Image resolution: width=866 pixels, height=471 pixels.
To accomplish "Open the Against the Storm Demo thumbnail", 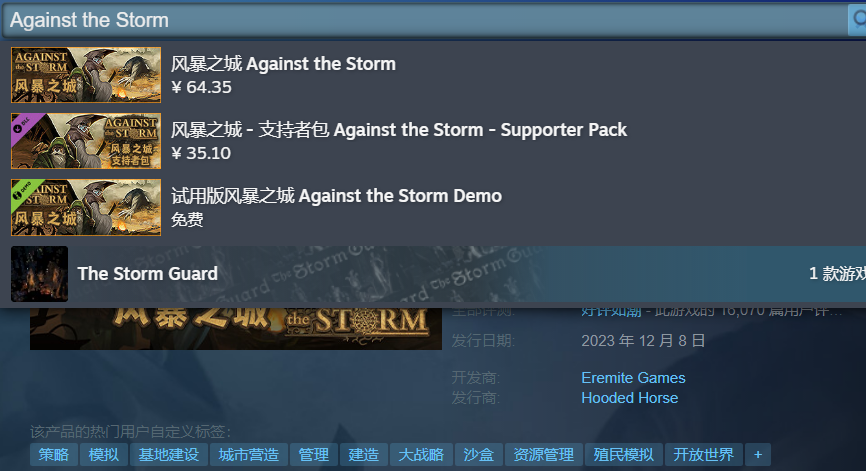I will 86,207.
